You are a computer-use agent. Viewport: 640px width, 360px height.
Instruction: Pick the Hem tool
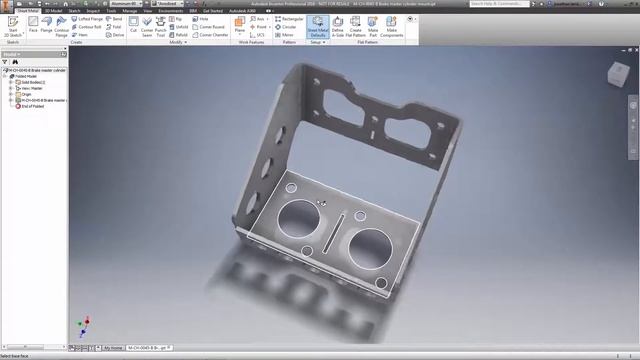[80, 35]
